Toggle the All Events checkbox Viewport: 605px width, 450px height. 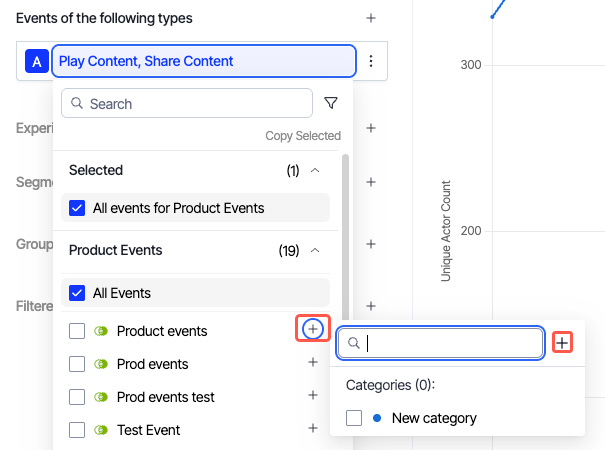click(77, 293)
